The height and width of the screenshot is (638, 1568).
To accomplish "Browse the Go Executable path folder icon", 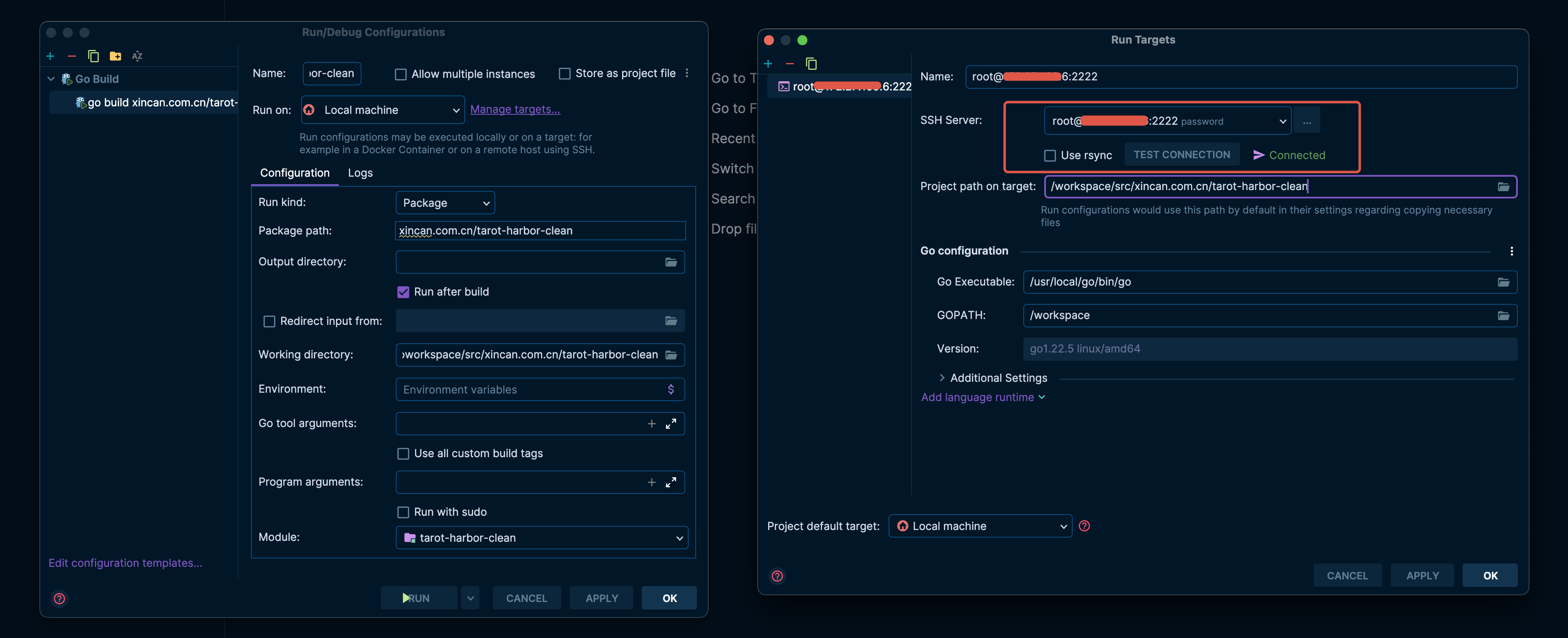I will (1503, 282).
